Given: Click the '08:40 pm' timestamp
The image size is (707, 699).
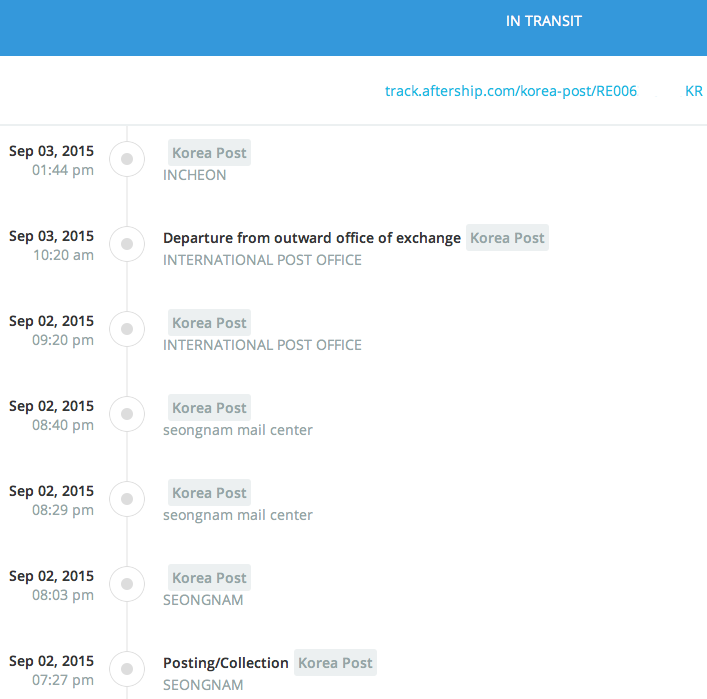Looking at the screenshot, I should [63, 425].
